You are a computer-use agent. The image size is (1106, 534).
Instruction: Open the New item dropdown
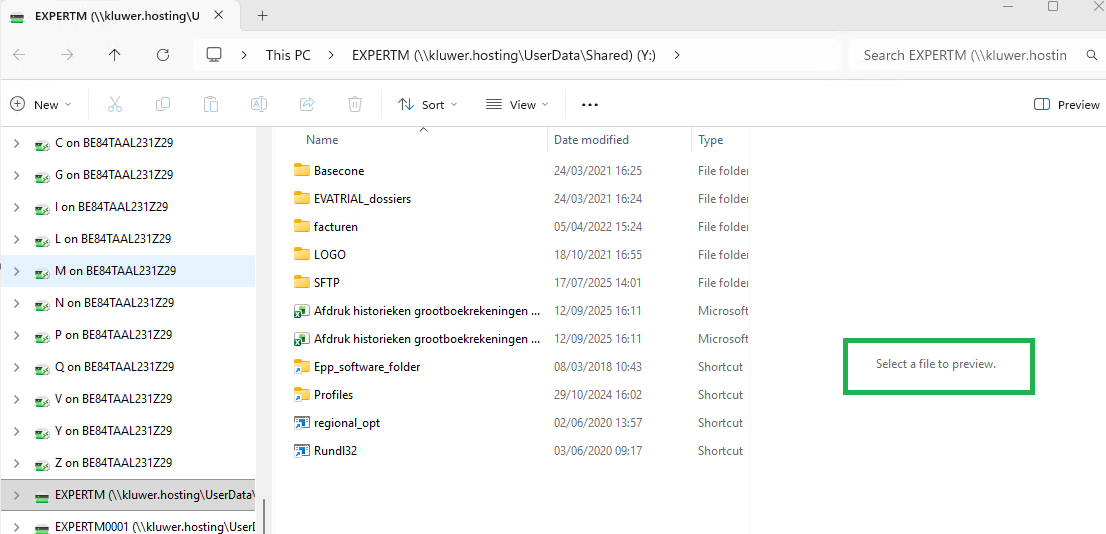(x=41, y=104)
